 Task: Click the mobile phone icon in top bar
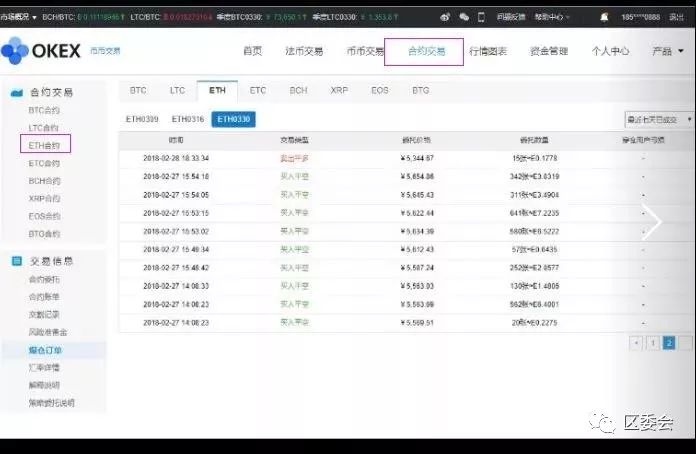[481, 17]
